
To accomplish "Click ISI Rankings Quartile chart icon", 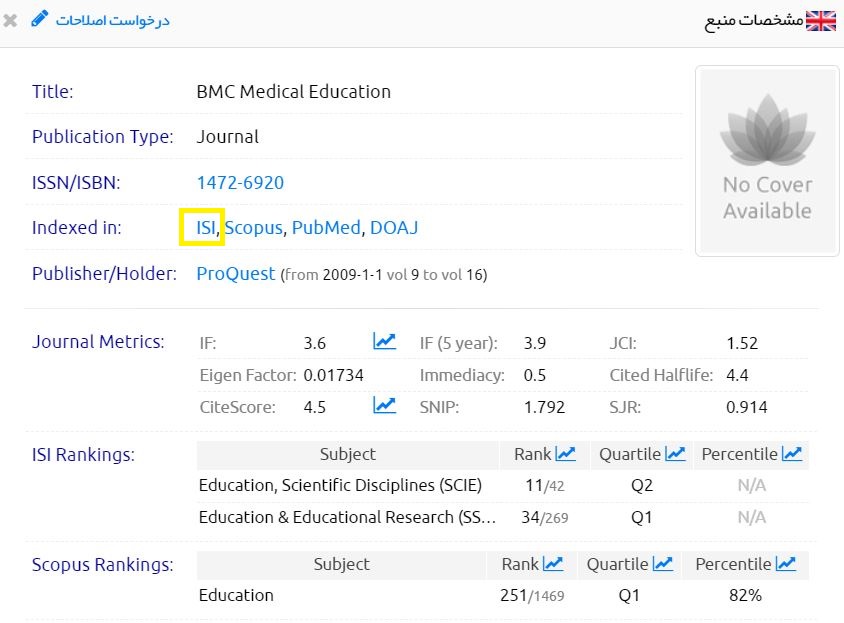I will point(675,454).
